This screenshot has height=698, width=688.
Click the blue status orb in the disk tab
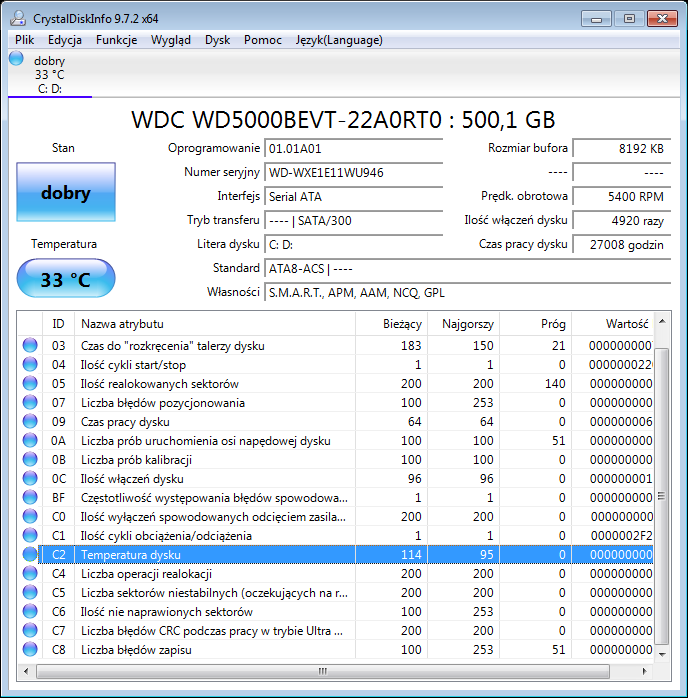pyautogui.click(x=16, y=59)
